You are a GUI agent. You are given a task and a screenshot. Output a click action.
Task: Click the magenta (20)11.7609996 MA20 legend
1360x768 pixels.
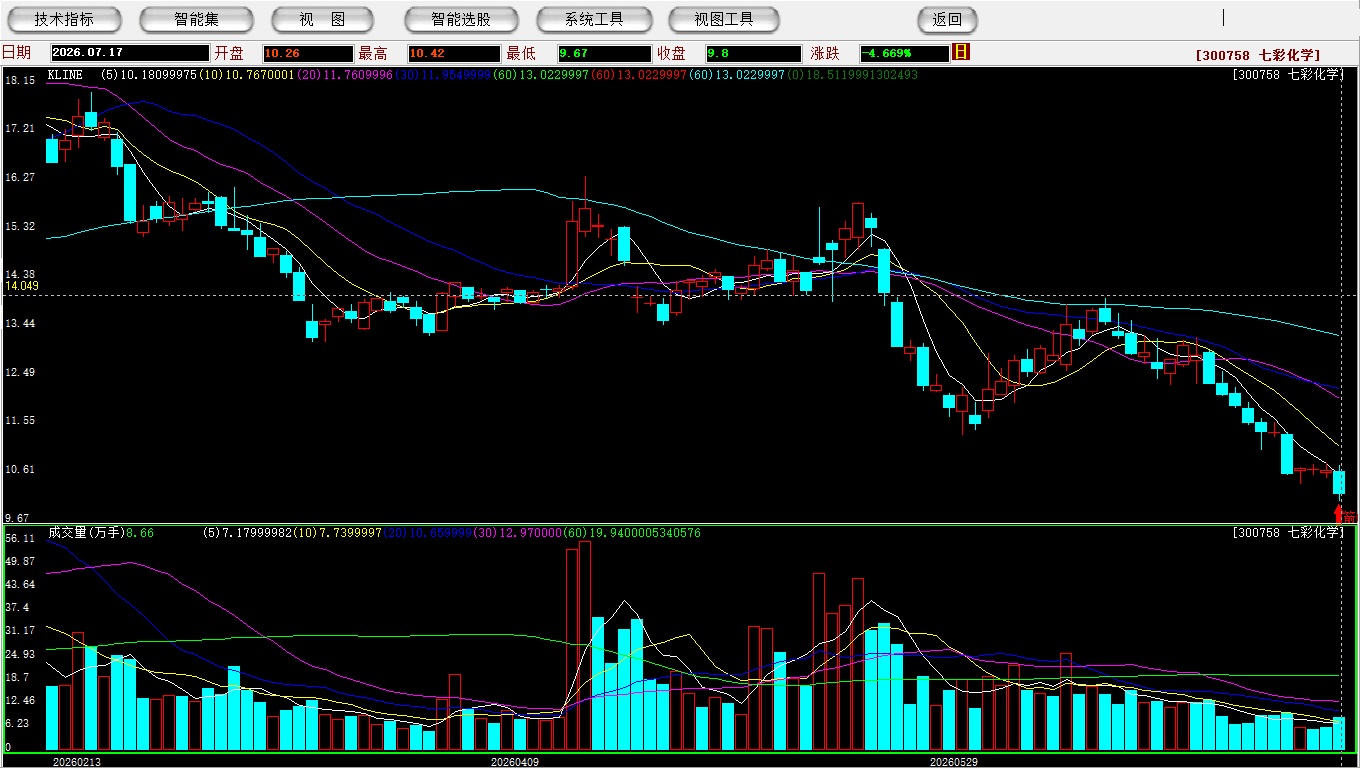tap(345, 75)
